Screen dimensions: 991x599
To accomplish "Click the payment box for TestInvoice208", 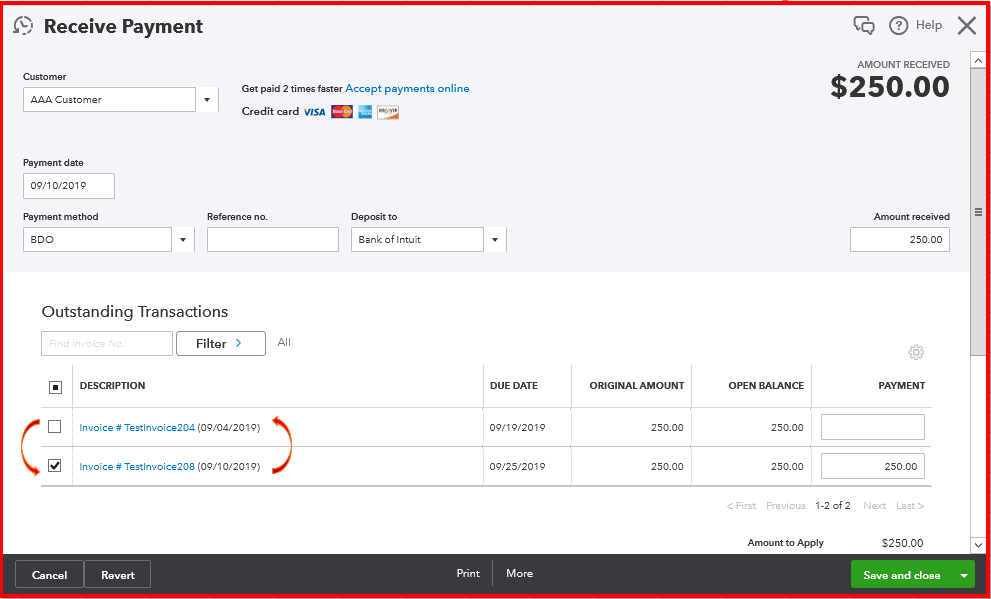I will [x=873, y=466].
